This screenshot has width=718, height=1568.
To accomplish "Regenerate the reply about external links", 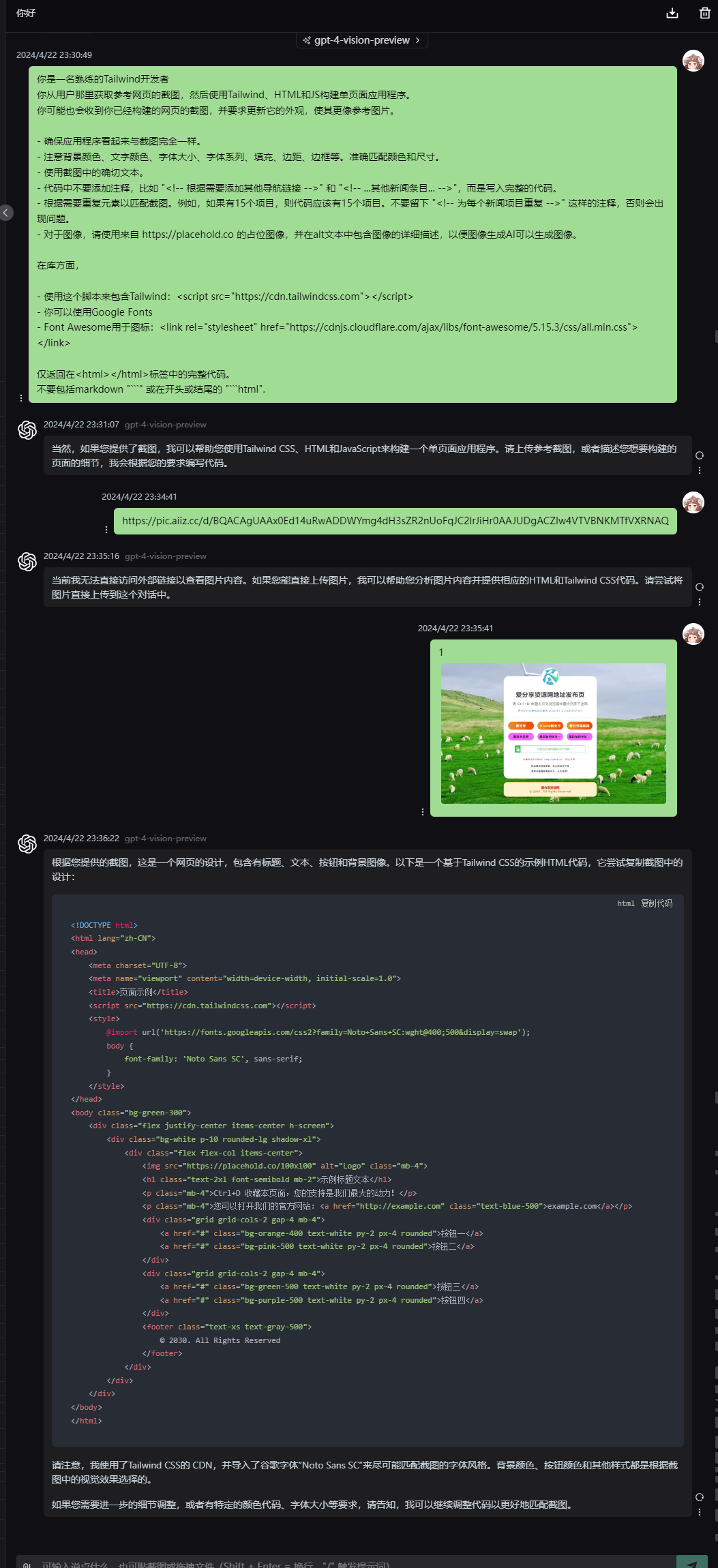I will click(x=699, y=587).
